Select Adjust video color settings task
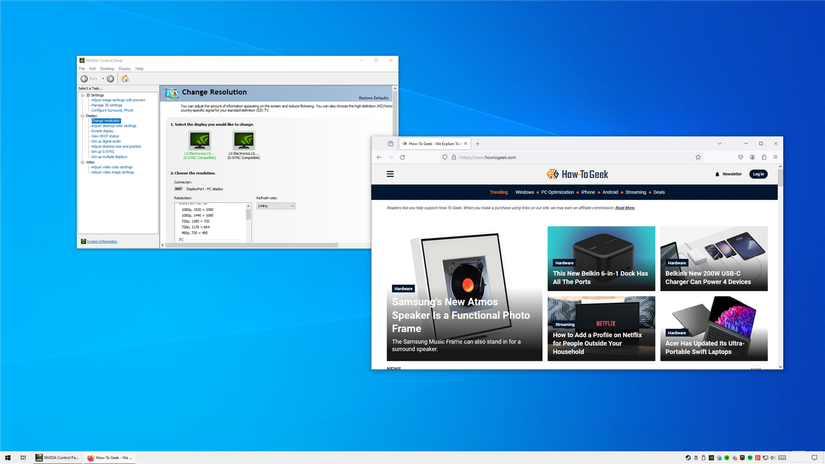Viewport: 825px width, 464px height. tap(112, 167)
